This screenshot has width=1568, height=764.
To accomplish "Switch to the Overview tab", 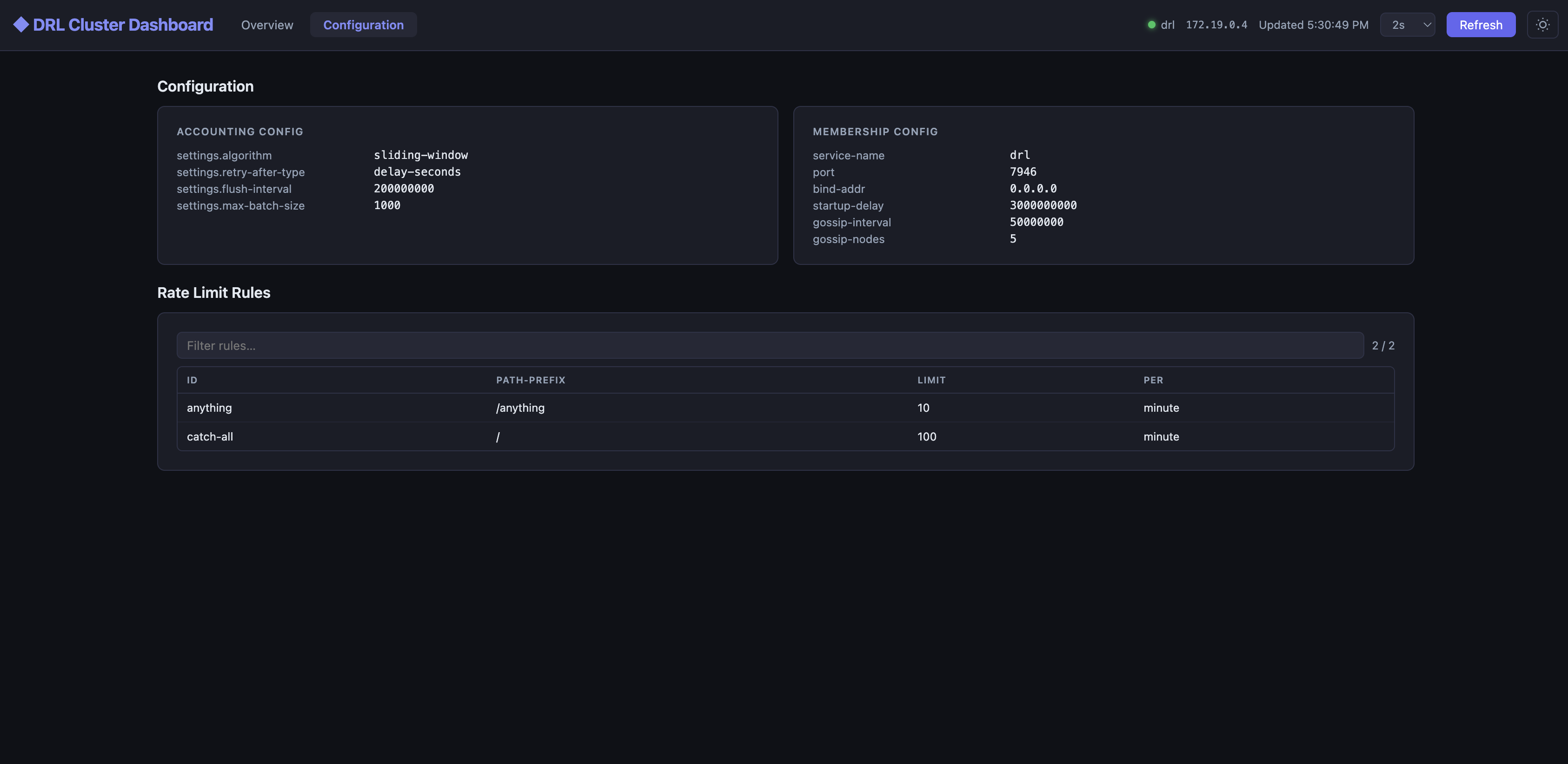I will (x=266, y=25).
